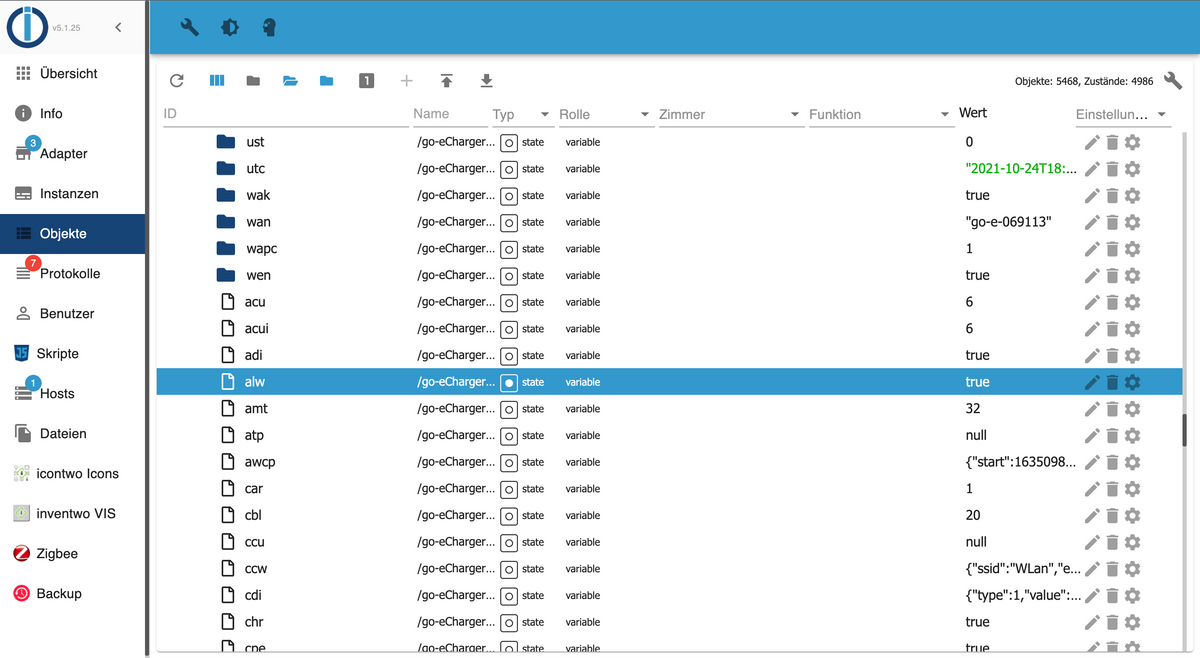Open Benutzer page in sidebar
Screen dimensions: 1200x658
tap(72, 313)
